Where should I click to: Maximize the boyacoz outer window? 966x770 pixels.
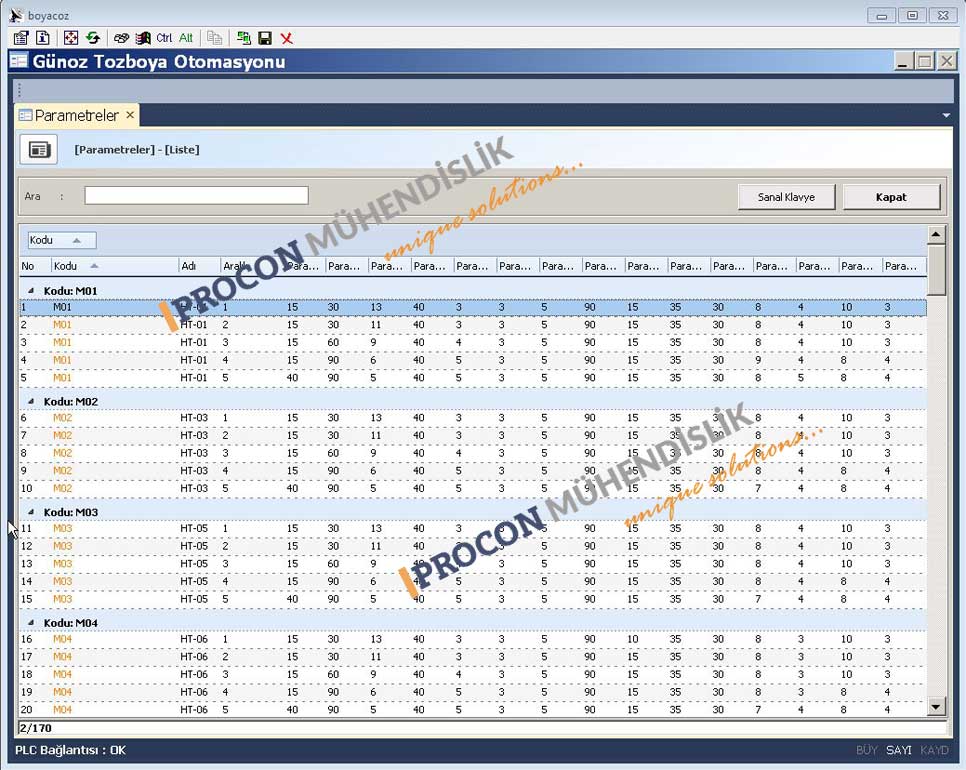912,15
